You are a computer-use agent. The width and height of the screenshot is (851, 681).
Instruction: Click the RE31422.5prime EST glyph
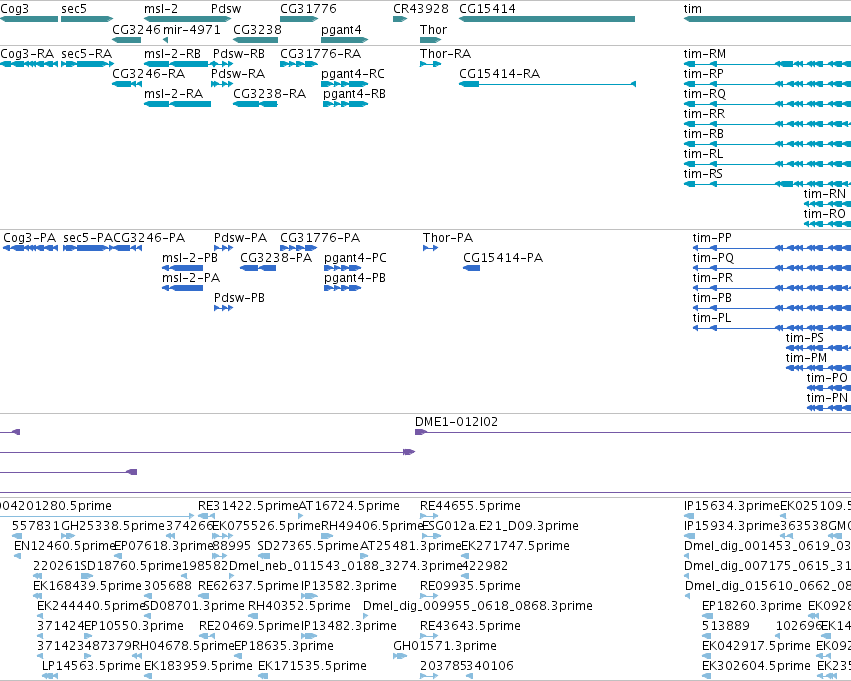click(x=207, y=516)
